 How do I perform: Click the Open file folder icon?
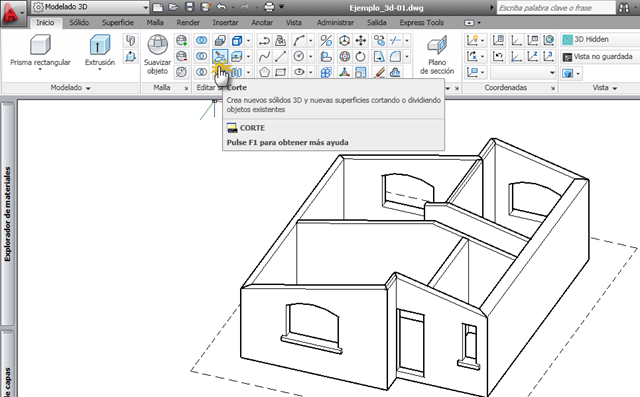coord(173,7)
